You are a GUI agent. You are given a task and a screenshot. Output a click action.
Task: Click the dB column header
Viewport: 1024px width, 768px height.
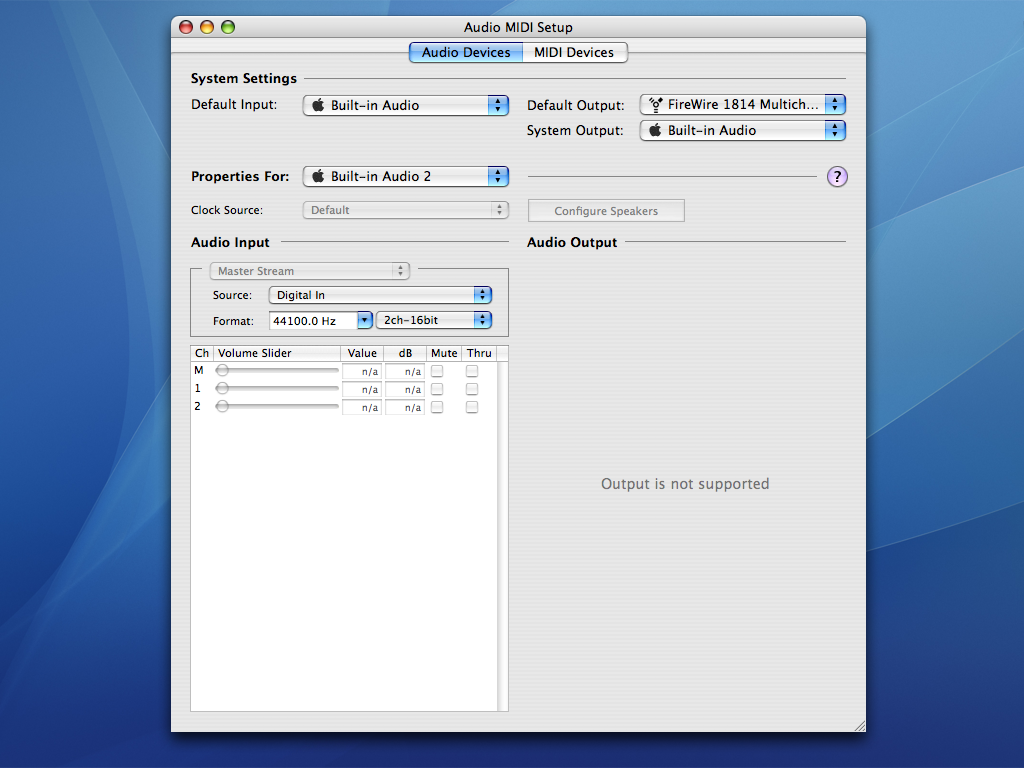tap(405, 353)
